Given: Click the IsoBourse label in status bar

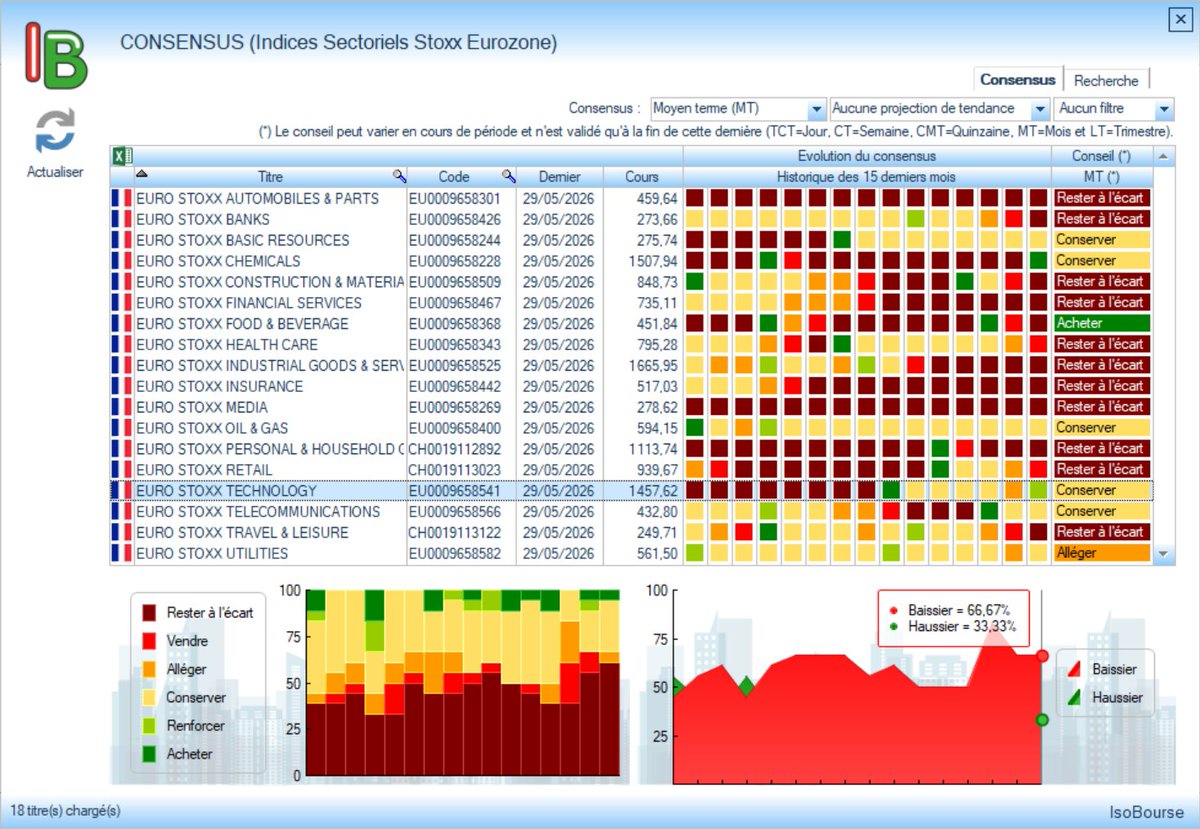Looking at the screenshot, I should (1146, 812).
